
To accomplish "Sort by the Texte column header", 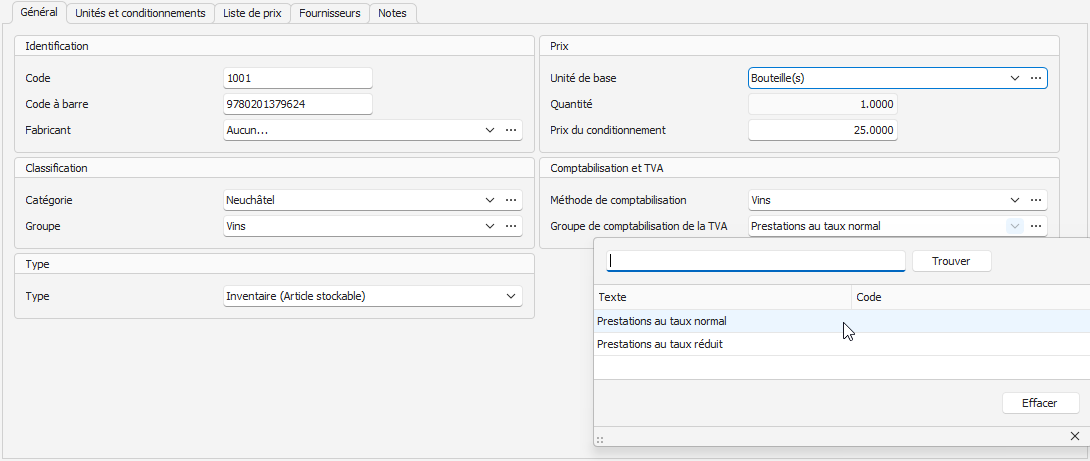I will pyautogui.click(x=722, y=297).
